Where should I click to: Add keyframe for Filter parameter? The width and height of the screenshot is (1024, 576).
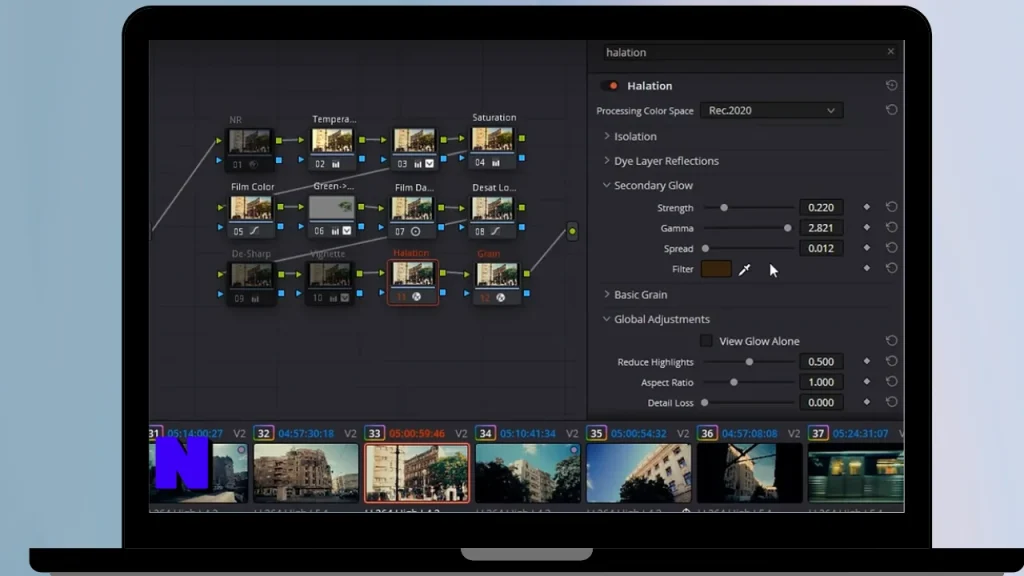tap(867, 268)
